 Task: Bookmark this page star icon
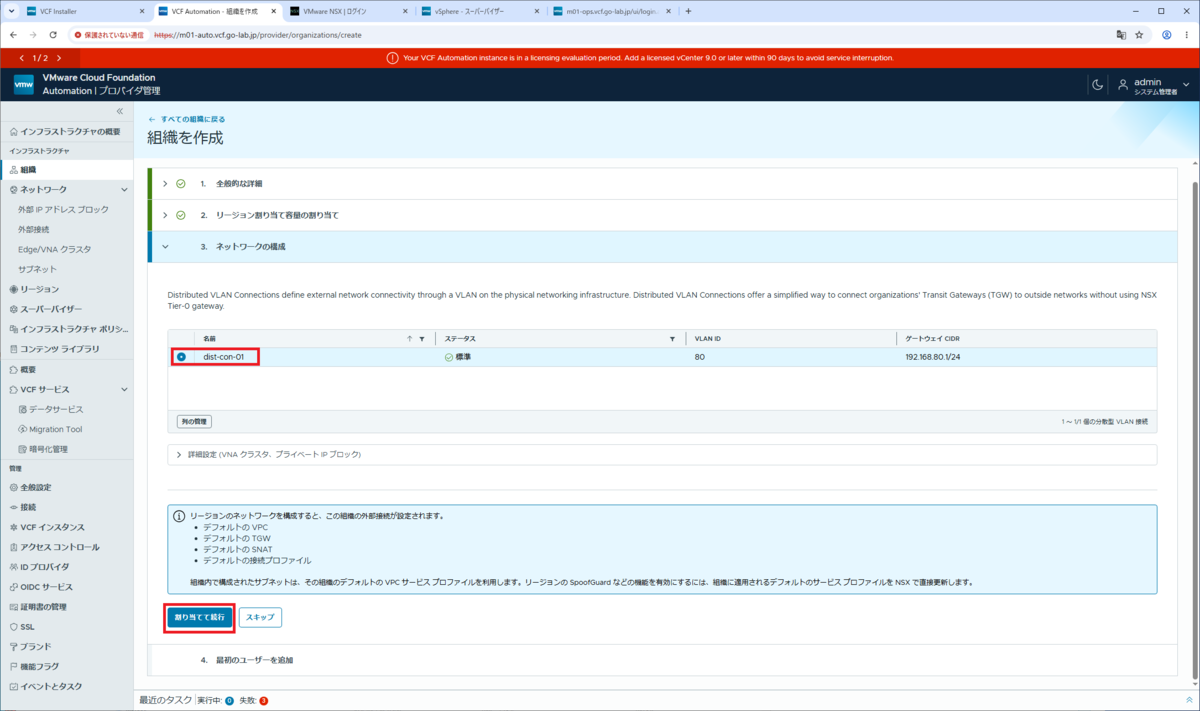1139,34
